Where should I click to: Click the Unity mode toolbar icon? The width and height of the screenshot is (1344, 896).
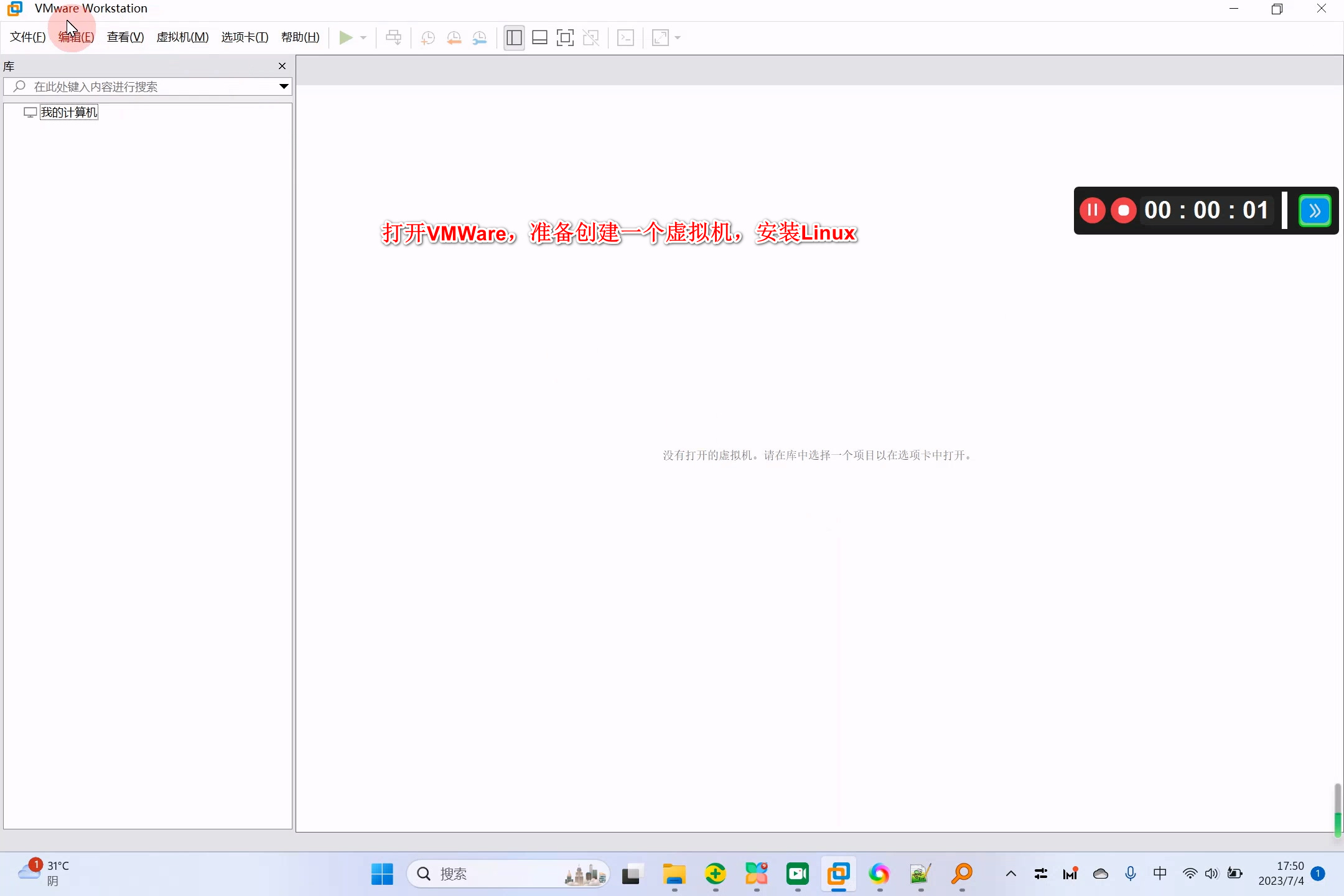[x=590, y=37]
